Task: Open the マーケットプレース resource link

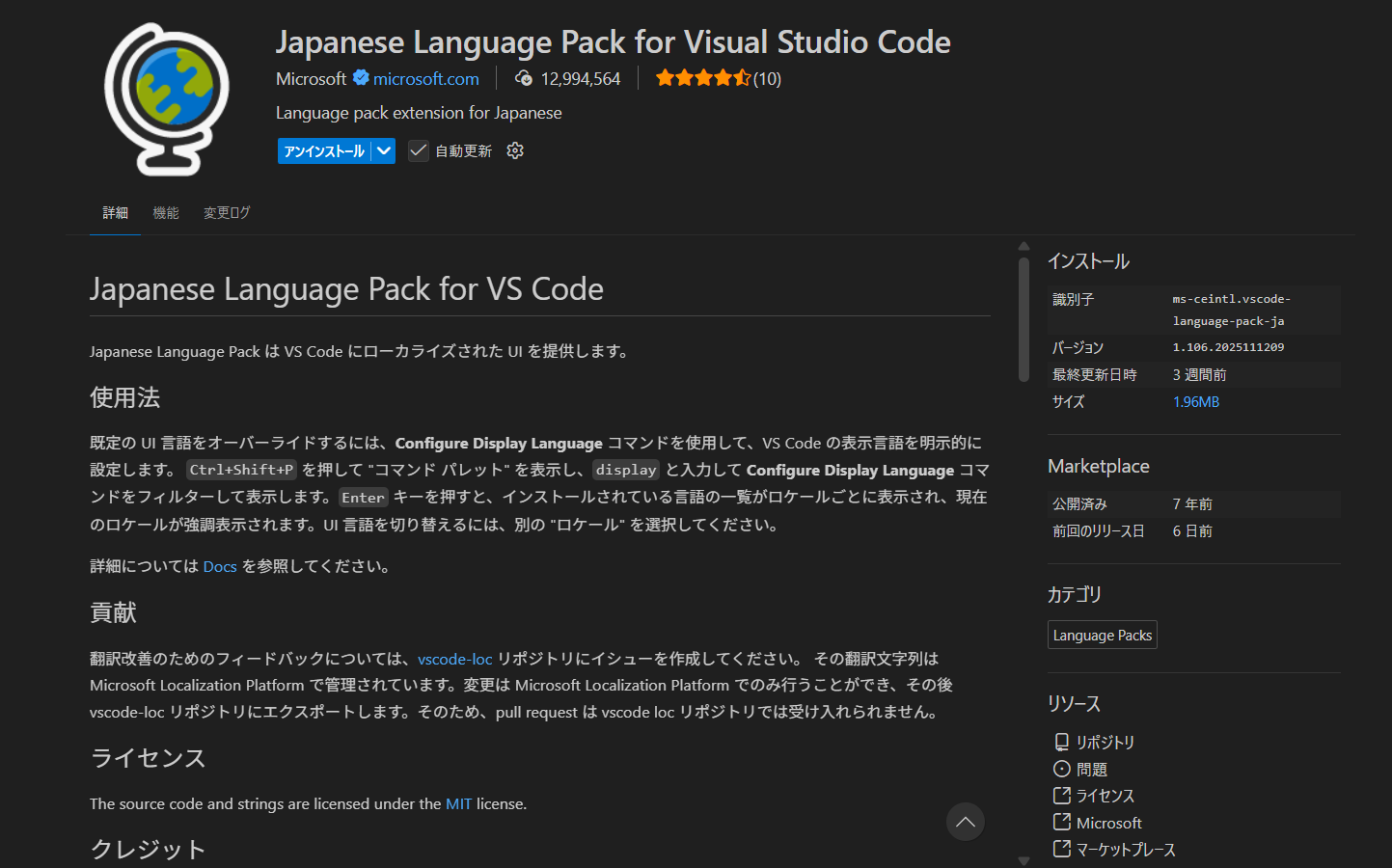Action: [x=1126, y=850]
